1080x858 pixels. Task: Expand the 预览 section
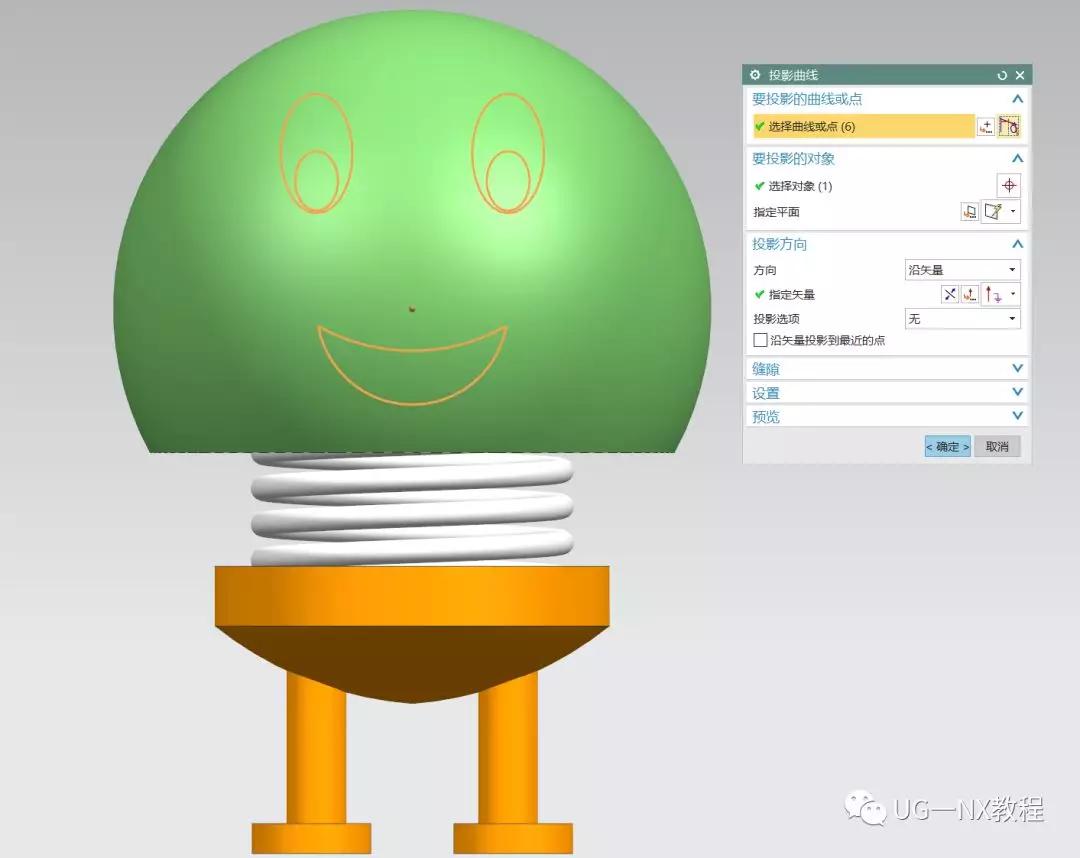[1017, 416]
